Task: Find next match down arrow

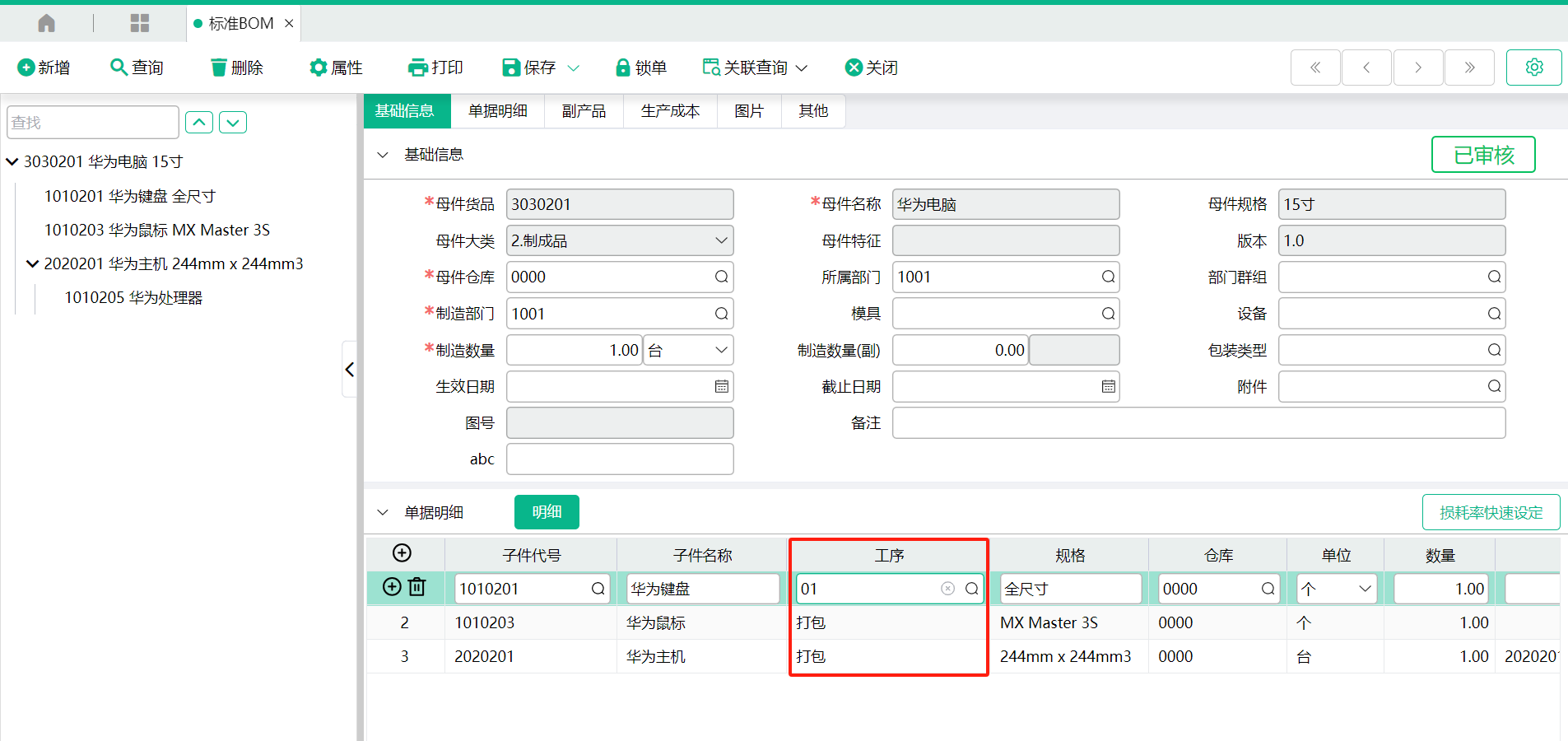Action: 233,123
